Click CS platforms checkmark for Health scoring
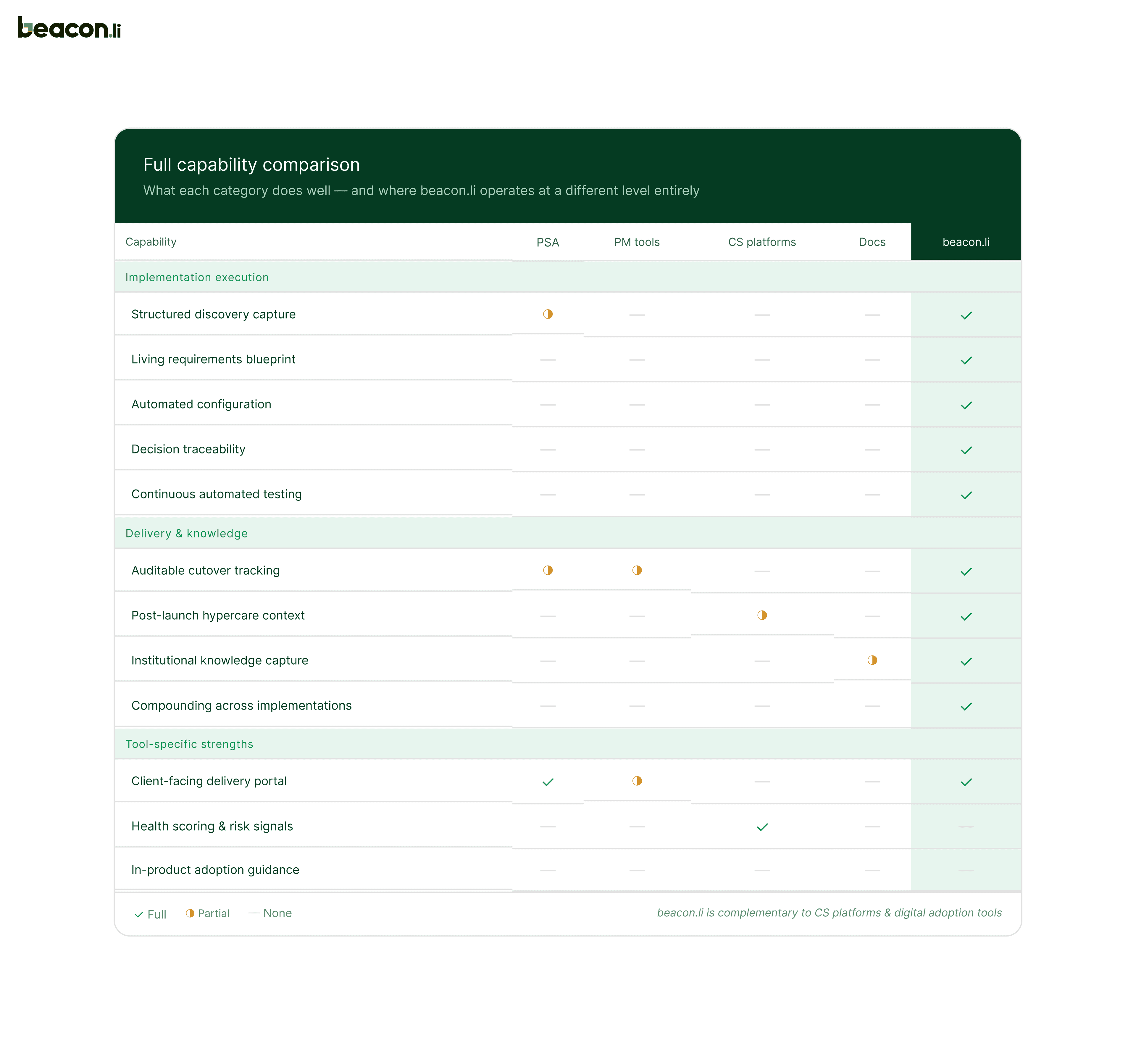The width and height of the screenshot is (1136, 1064). tap(762, 827)
